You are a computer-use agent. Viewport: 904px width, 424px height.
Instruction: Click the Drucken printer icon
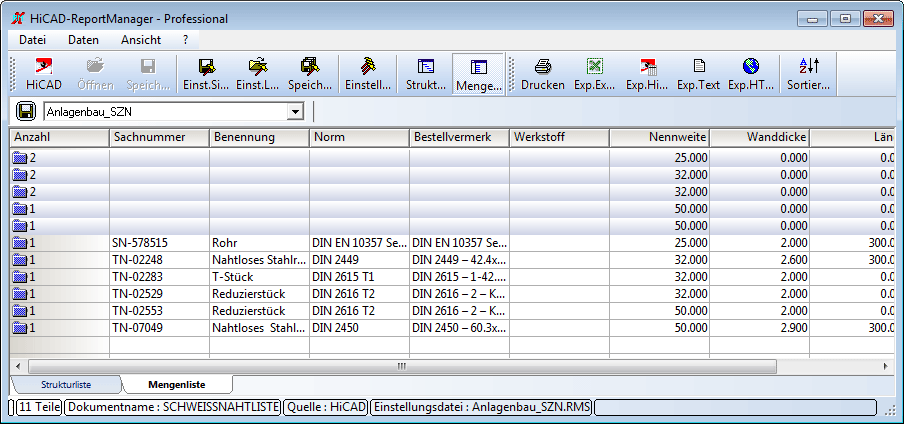point(543,66)
